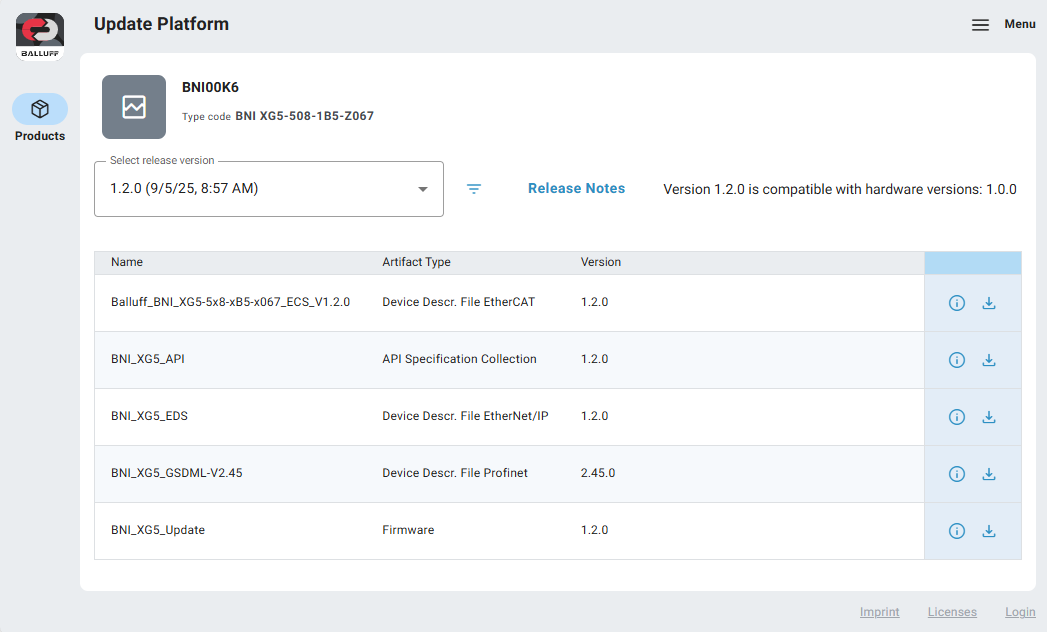This screenshot has width=1047, height=632.
Task: Click the Login link
Action: [x=1020, y=612]
